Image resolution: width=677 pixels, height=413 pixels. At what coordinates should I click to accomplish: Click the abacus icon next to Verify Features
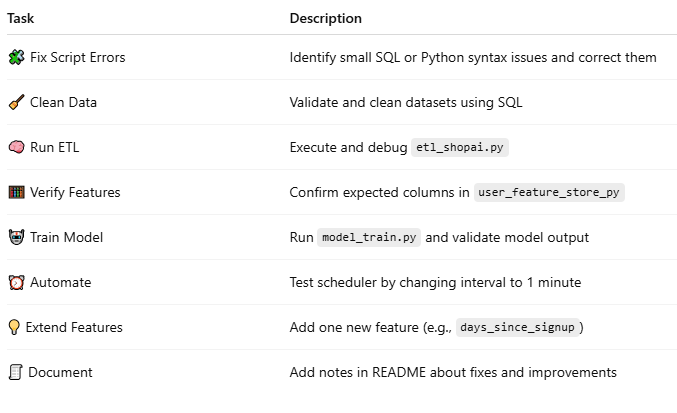16,192
